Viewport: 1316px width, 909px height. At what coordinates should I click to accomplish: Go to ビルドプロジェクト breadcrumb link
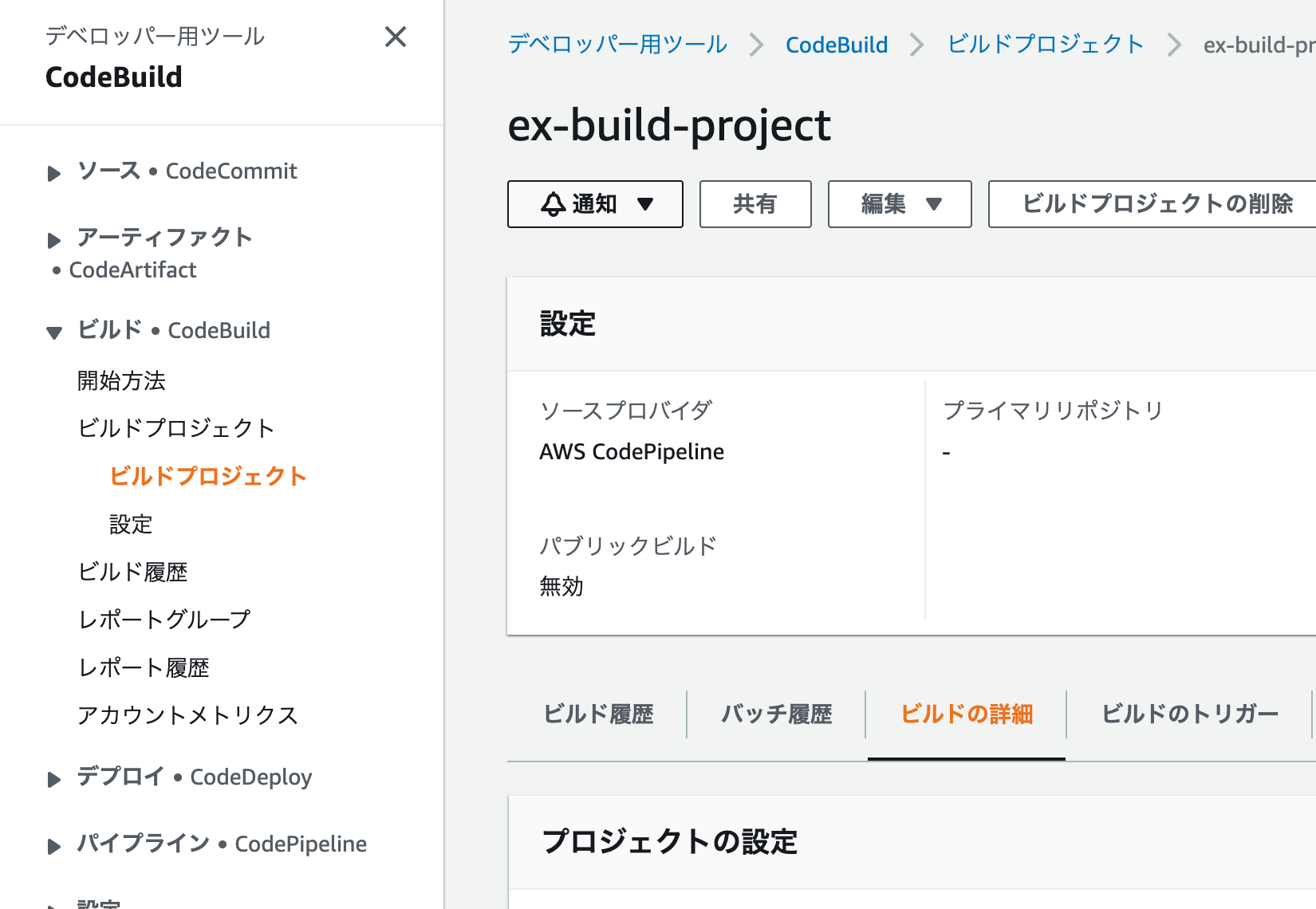[x=1046, y=45]
